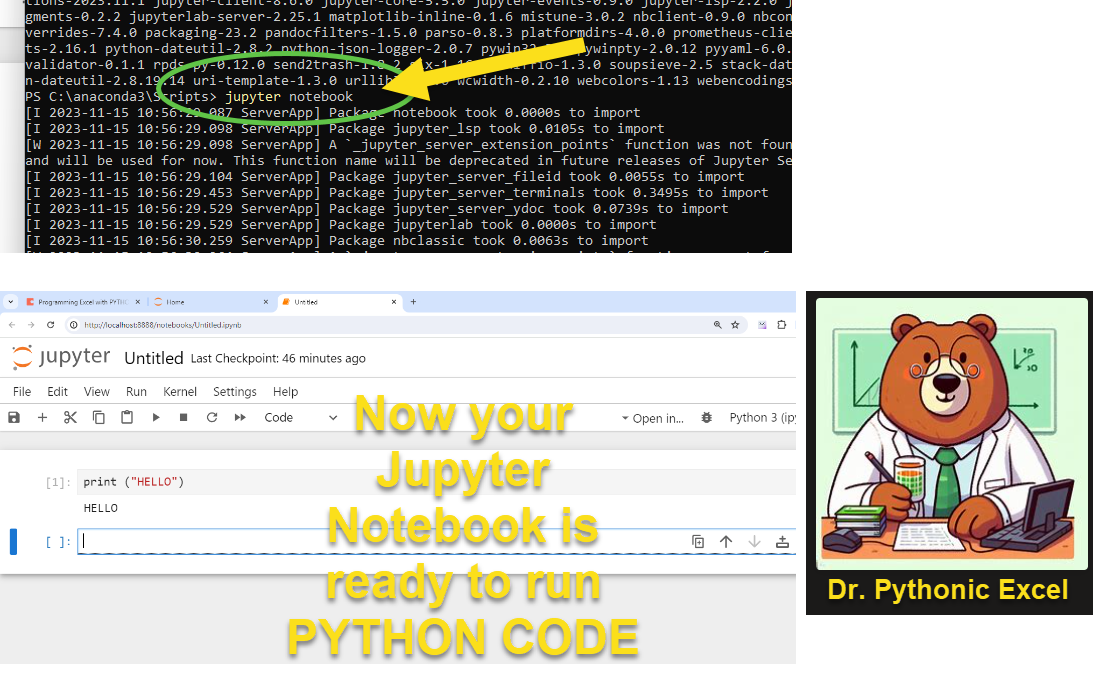Image resolution: width=1093 pixels, height=677 pixels.
Task: Open a new browser tab with the plus button
Action: point(413,302)
